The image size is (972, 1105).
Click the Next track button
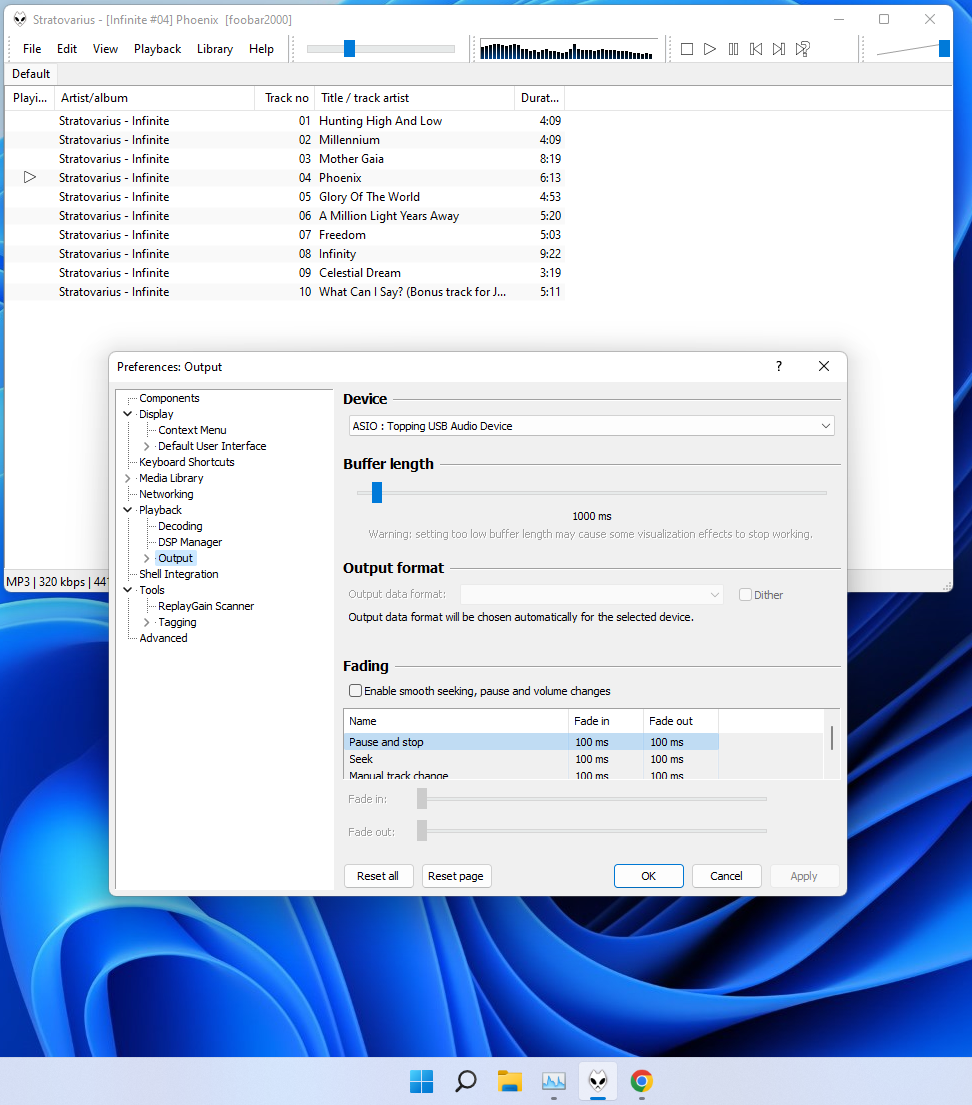pyautogui.click(x=779, y=49)
